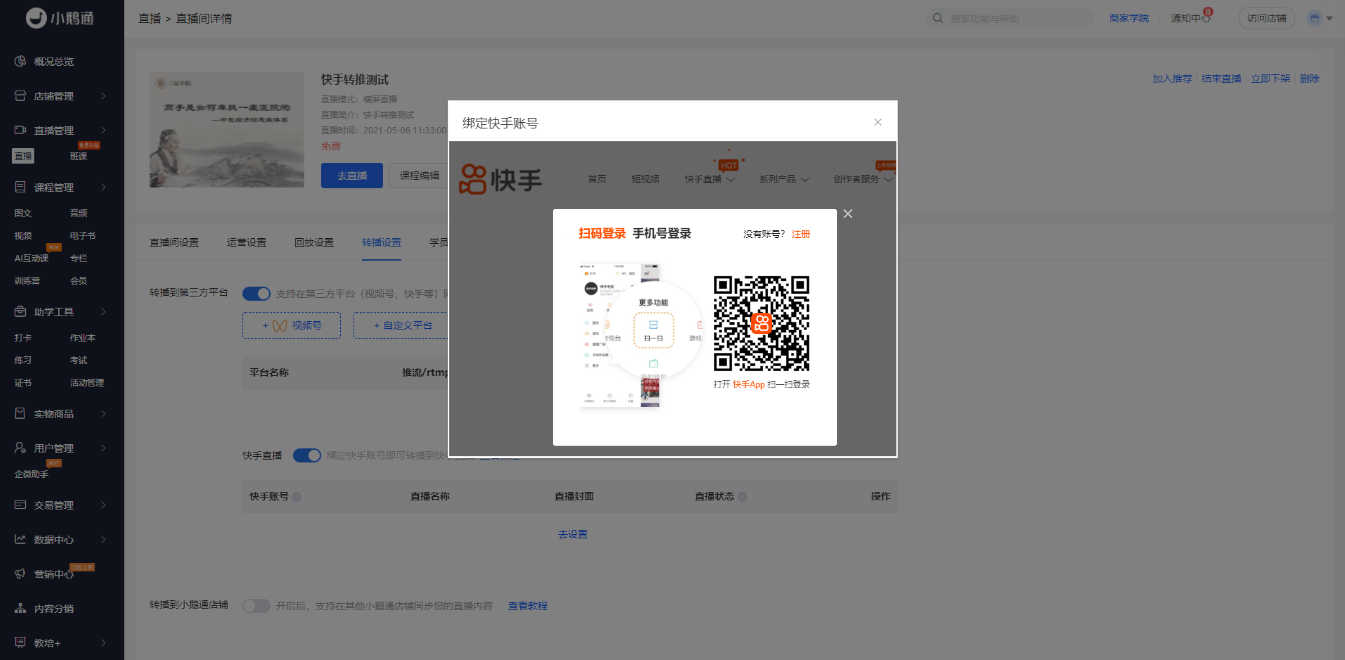Click the red notification badge on 通知中心
Image resolution: width=1345 pixels, height=660 pixels.
tap(1208, 12)
